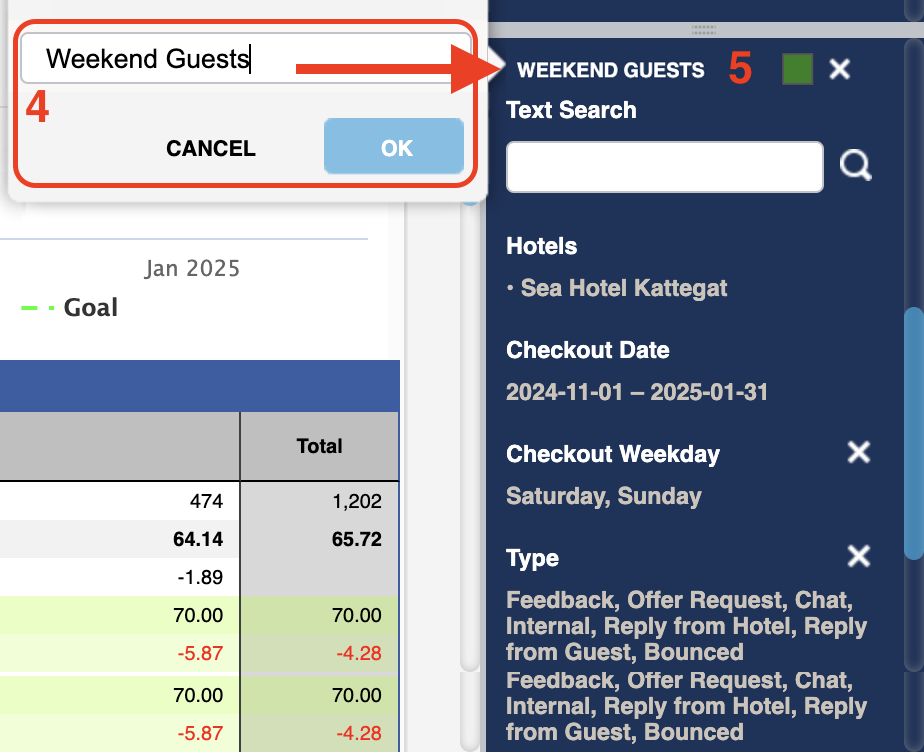Remove the Type filter
Screen dimensions: 924x752
coord(859,557)
